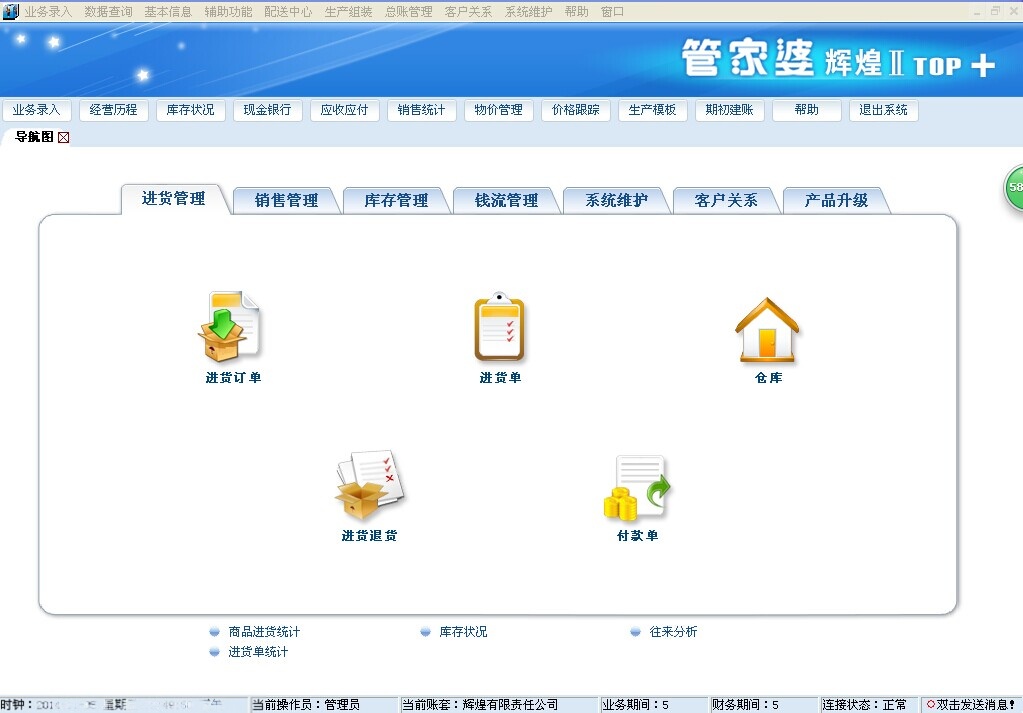Click the application logo icon in title bar
Screen dimensions: 1023x713
(9, 10)
